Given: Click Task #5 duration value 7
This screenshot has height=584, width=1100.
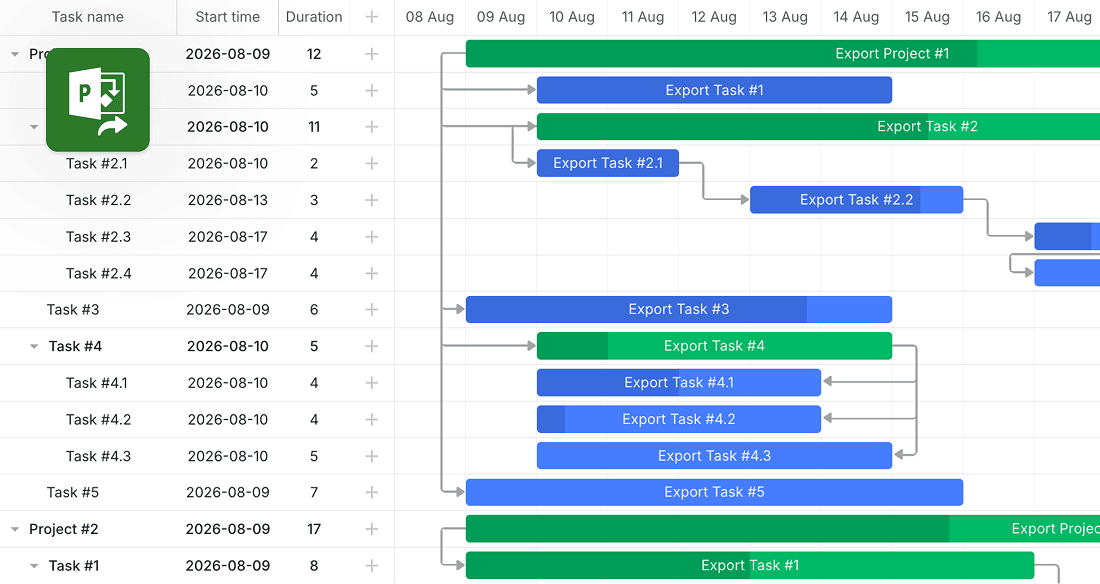Looking at the screenshot, I should point(314,493).
